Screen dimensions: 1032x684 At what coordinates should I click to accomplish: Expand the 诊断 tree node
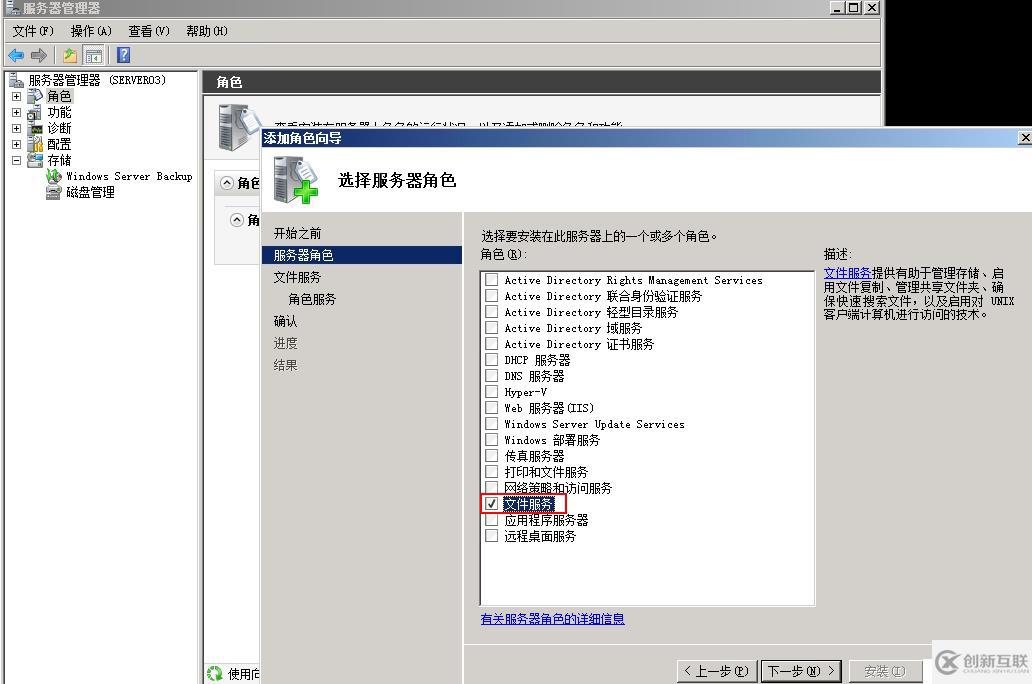(x=16, y=128)
